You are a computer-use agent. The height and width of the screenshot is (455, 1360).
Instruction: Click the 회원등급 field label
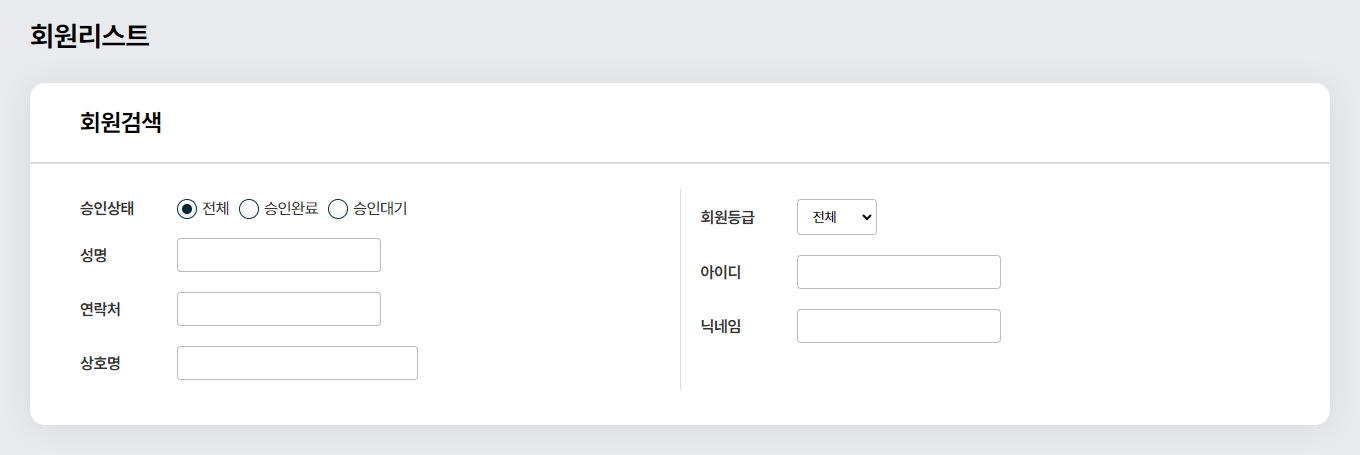point(727,217)
